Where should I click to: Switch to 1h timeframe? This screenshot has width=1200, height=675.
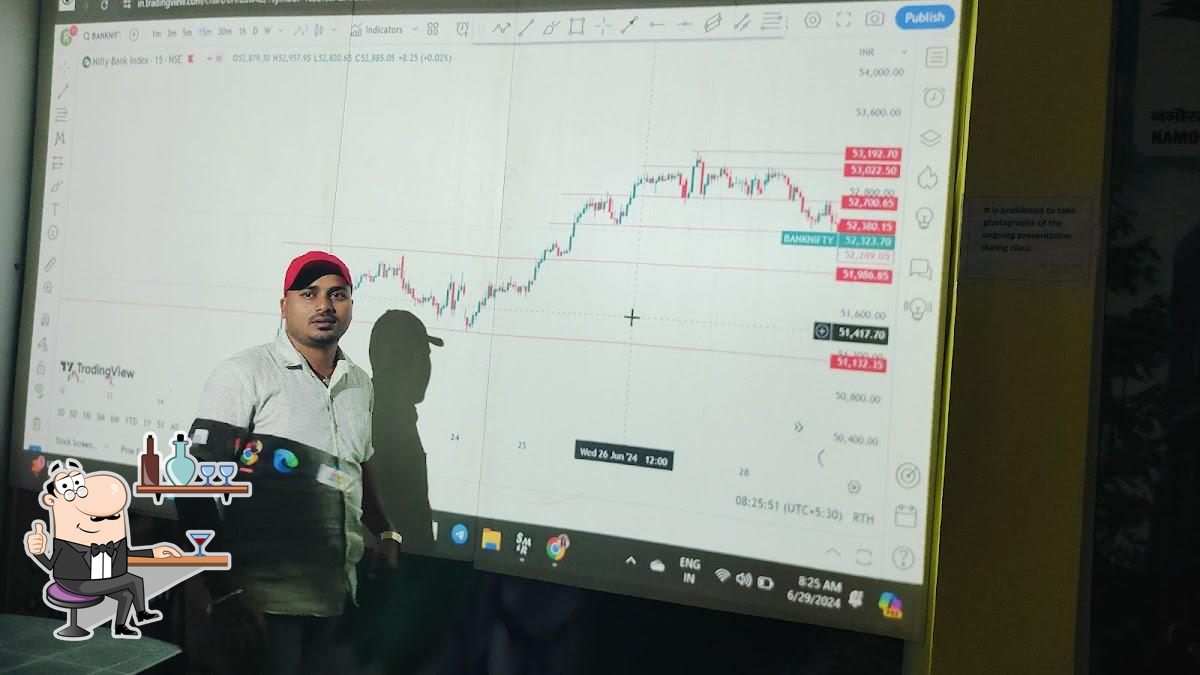pyautogui.click(x=242, y=32)
